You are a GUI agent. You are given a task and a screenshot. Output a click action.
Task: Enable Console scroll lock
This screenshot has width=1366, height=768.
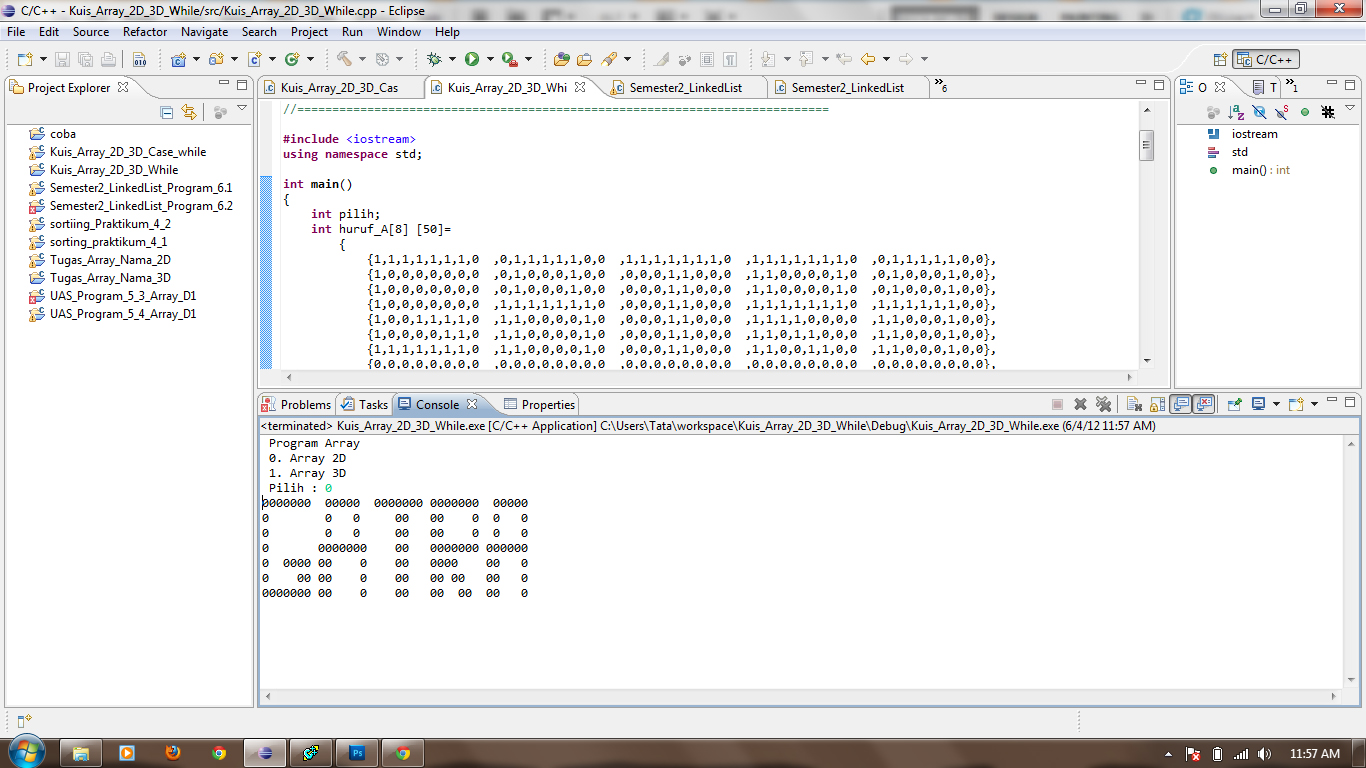coord(1157,404)
